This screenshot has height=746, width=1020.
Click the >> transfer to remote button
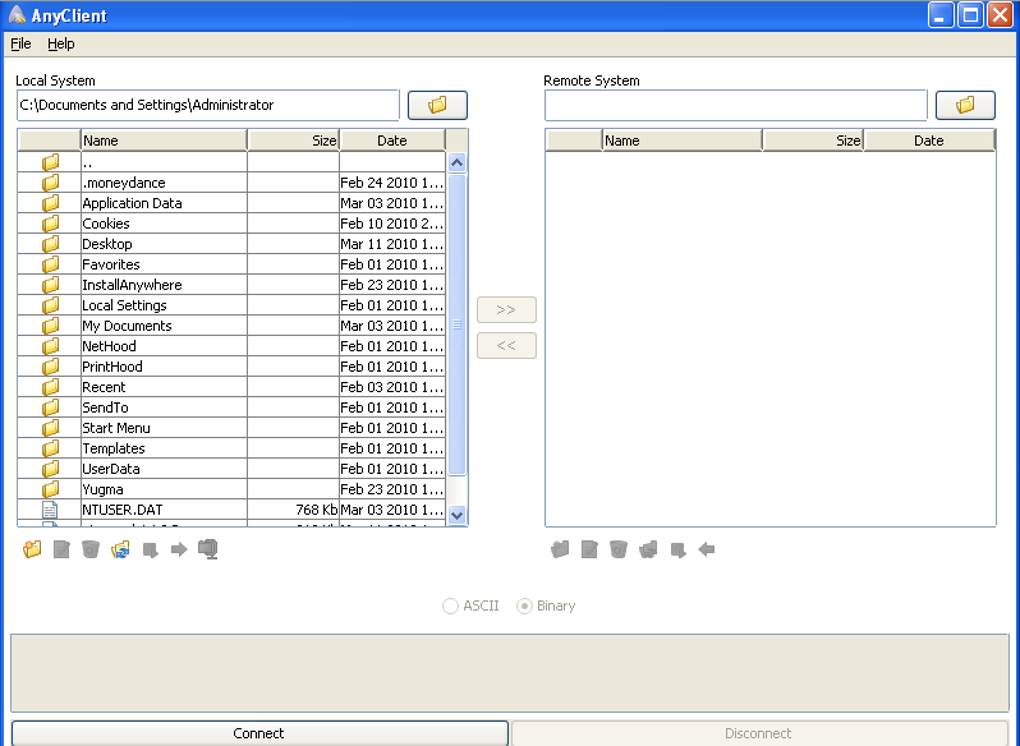[506, 310]
